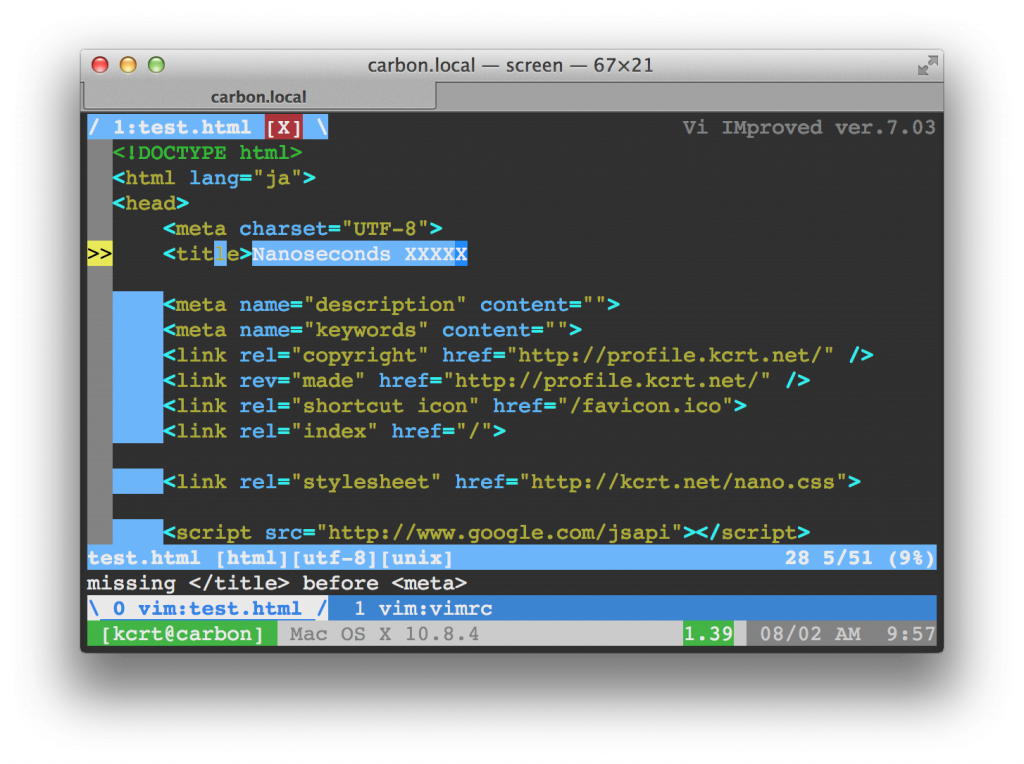The image size is (1024, 764).
Task: Click the red close window button
Action: click(x=100, y=65)
